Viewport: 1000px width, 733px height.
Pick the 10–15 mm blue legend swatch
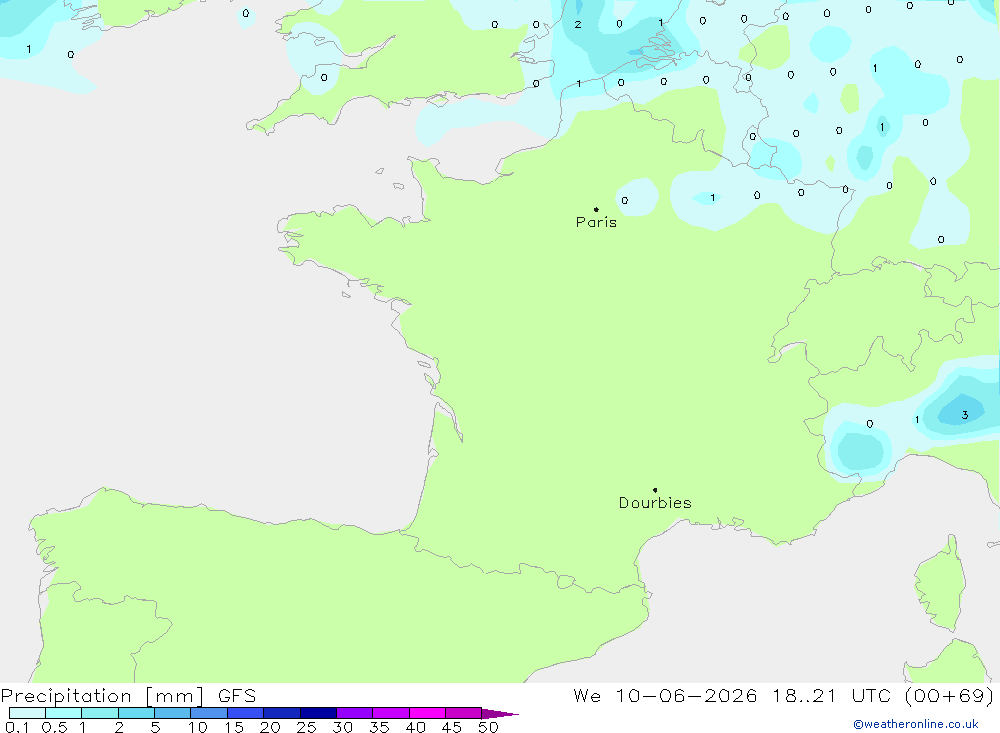click(x=209, y=713)
